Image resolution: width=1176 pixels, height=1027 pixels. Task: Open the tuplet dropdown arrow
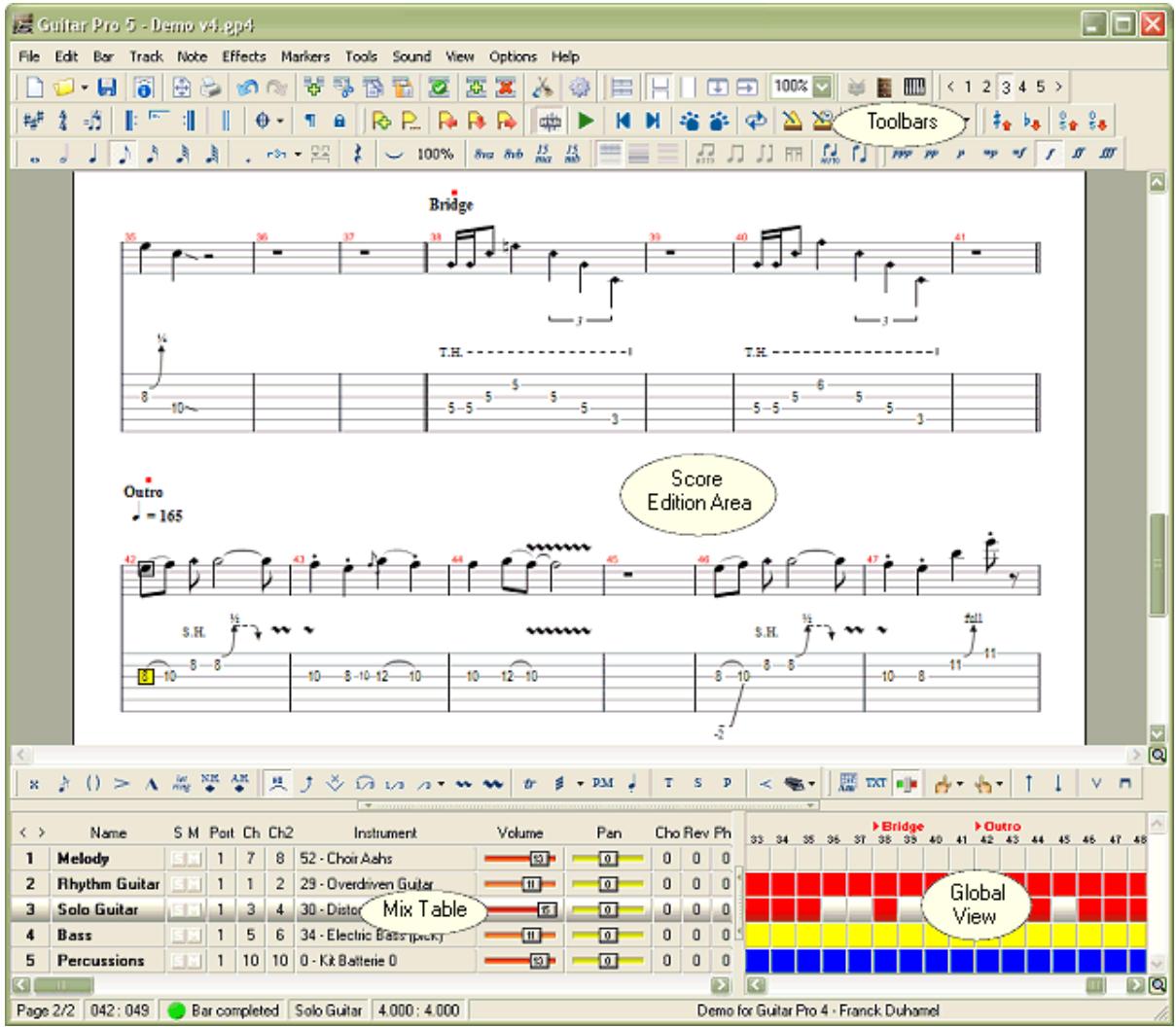299,154
